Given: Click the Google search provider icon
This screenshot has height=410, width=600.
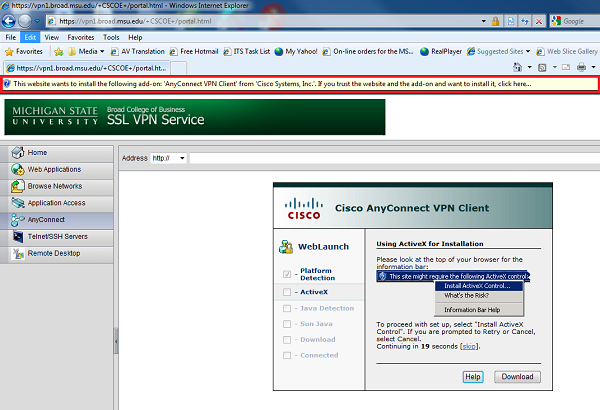Looking at the screenshot, I should [x=556, y=21].
